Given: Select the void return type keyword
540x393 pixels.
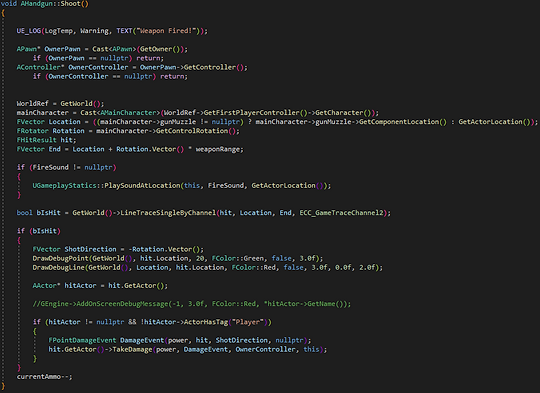Looking at the screenshot, I should click(8, 4).
